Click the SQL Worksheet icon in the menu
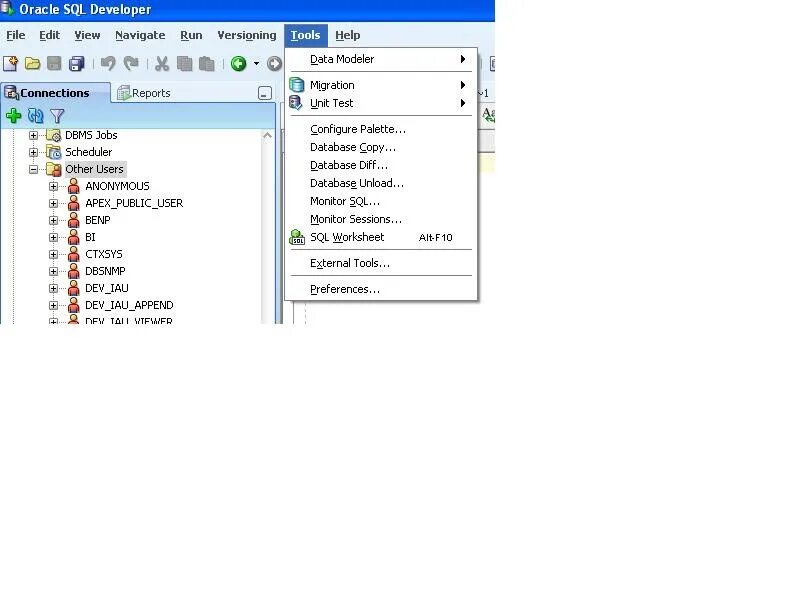This screenshot has height=600, width=800. coord(297,237)
